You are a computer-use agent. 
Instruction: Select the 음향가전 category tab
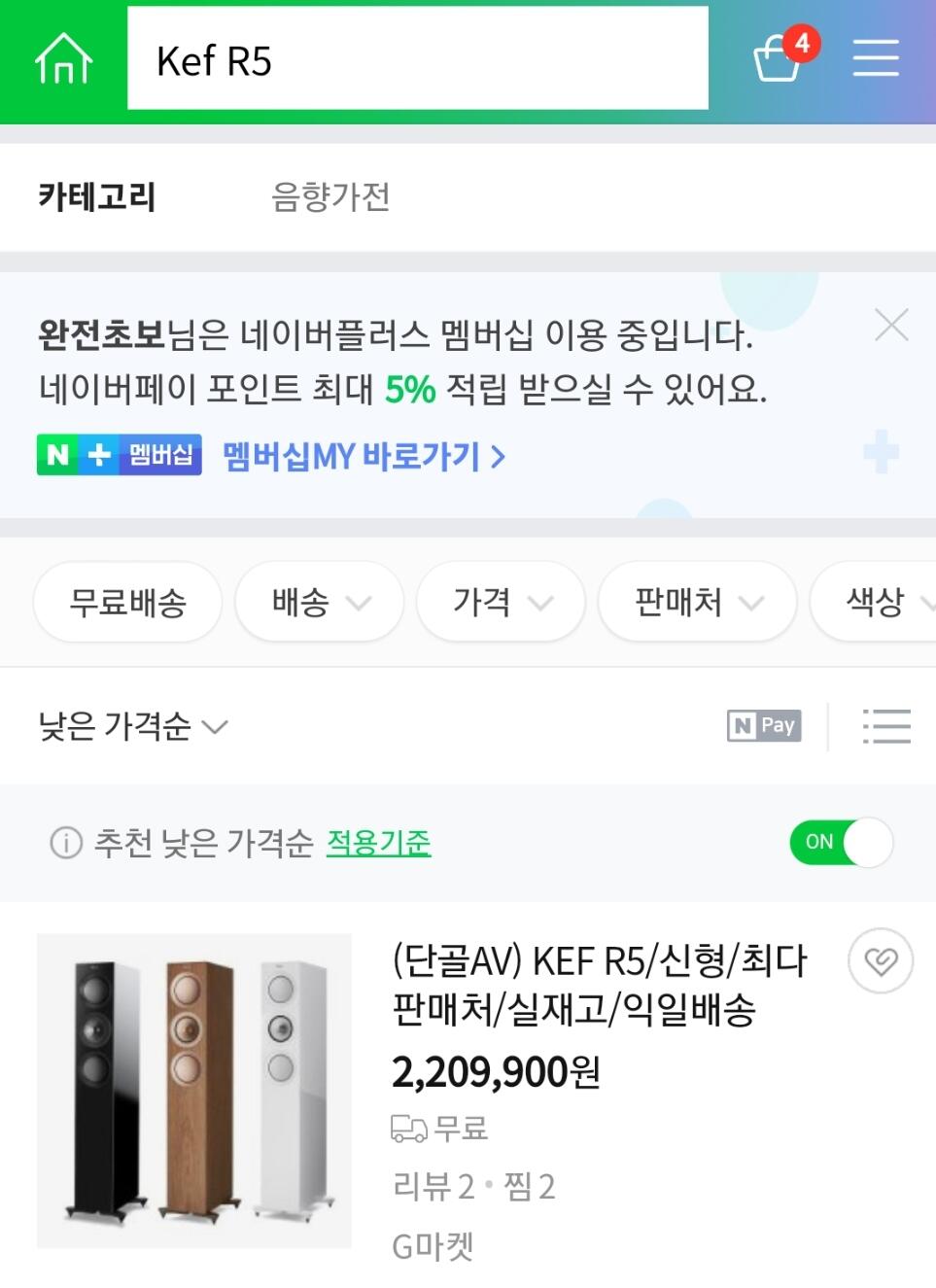[x=330, y=196]
